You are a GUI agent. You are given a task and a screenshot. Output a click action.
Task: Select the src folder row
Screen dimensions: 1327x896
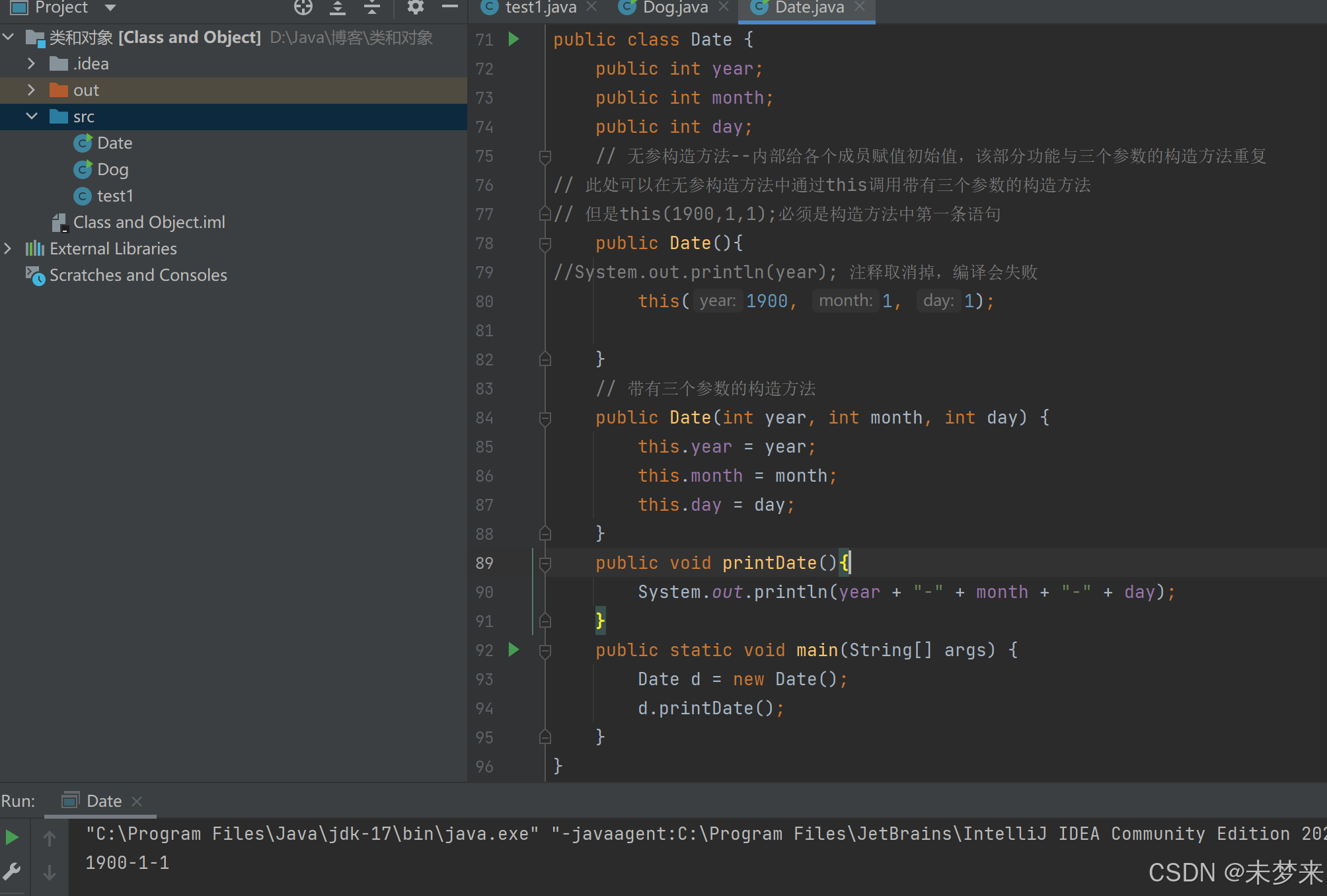(233, 116)
